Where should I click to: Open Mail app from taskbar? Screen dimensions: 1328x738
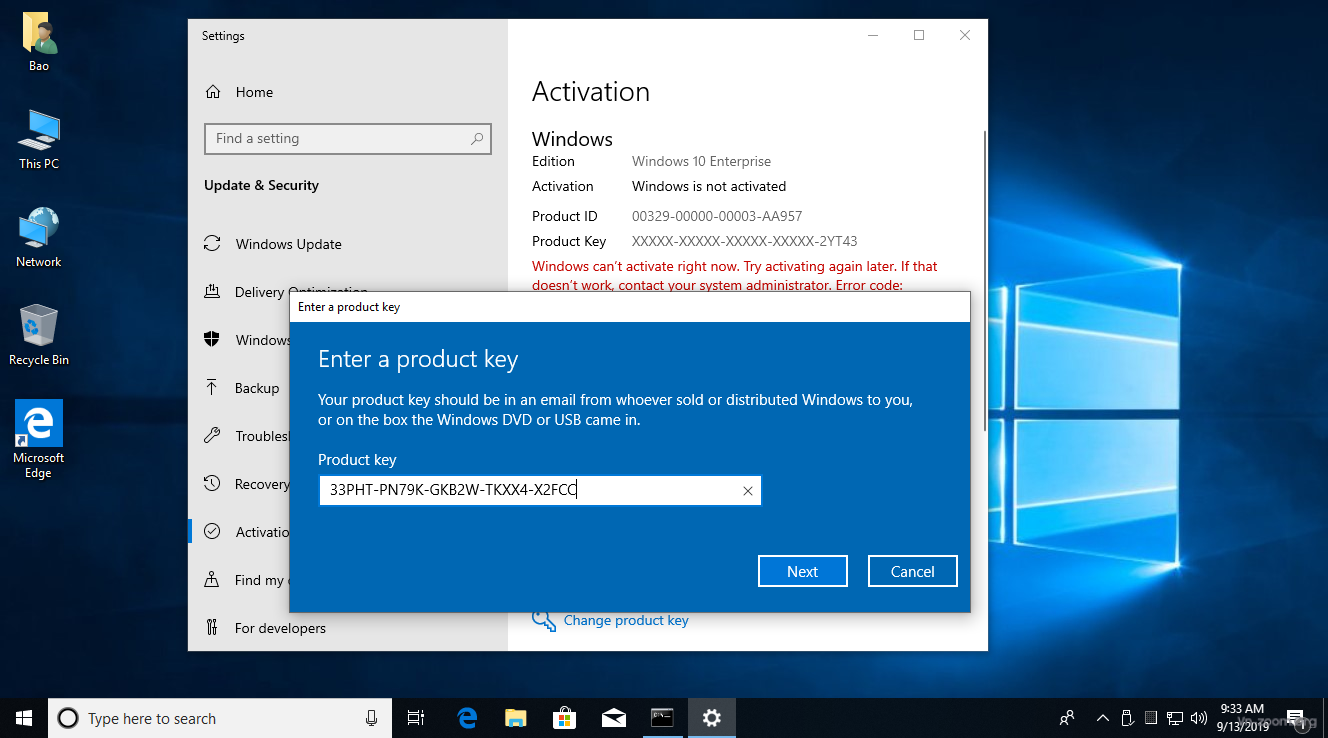click(x=614, y=718)
